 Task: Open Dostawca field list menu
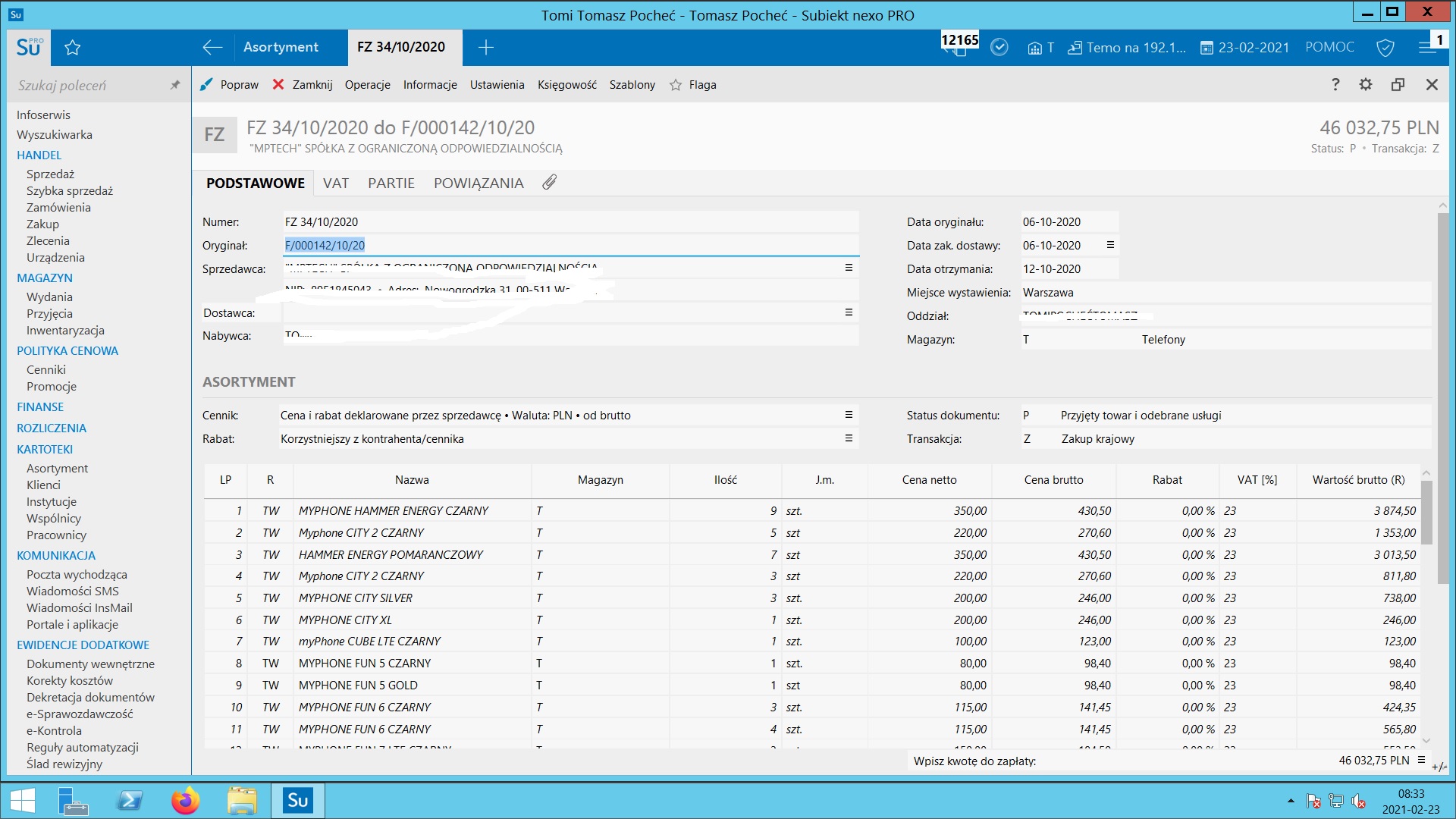pyautogui.click(x=849, y=312)
